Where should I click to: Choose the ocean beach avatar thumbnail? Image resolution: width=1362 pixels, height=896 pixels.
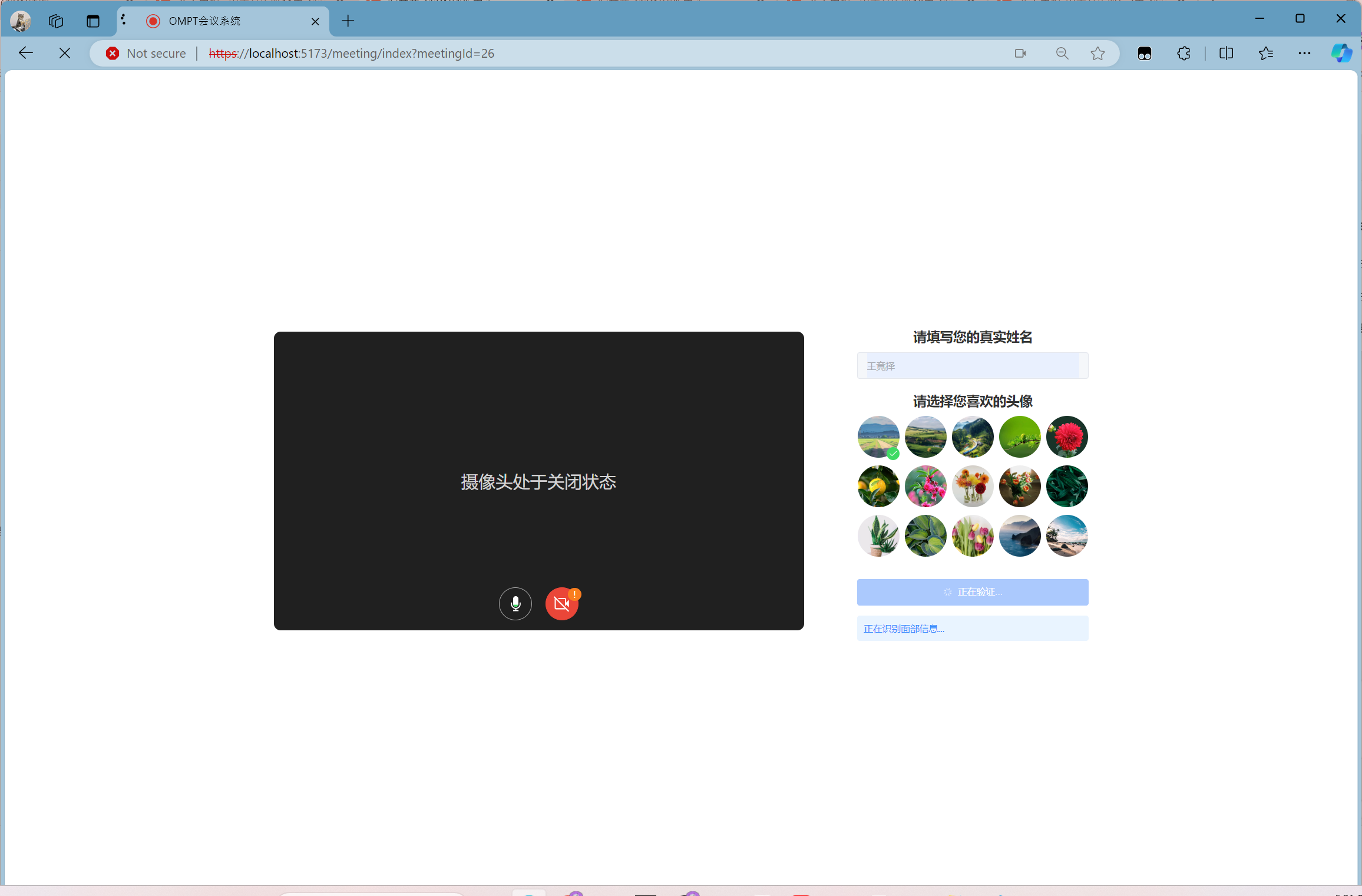[1066, 535]
